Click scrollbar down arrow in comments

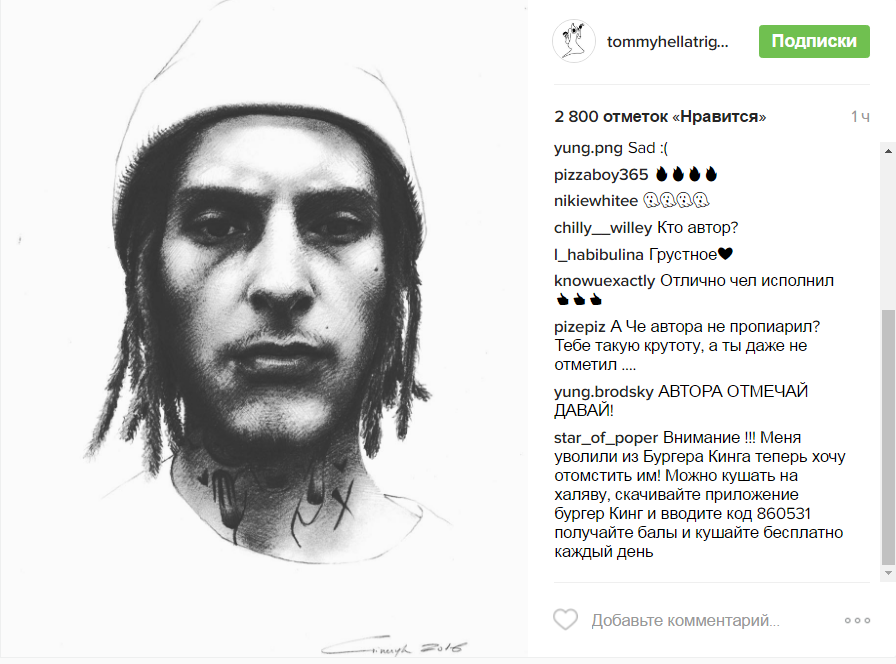point(888,573)
